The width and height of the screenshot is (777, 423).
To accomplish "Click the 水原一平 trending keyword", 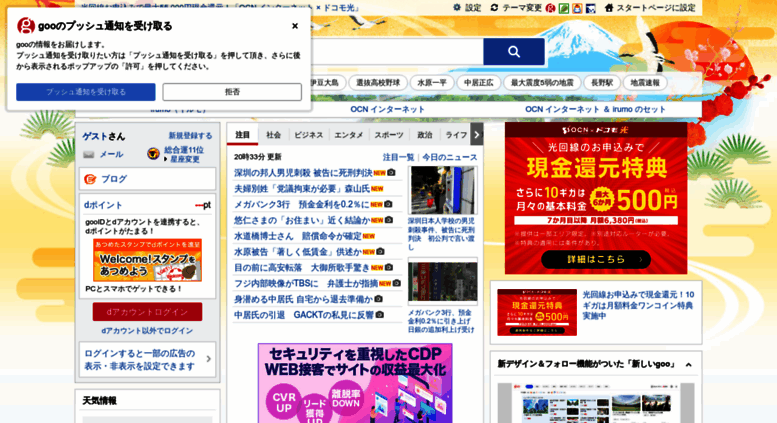I will pyautogui.click(x=432, y=83).
